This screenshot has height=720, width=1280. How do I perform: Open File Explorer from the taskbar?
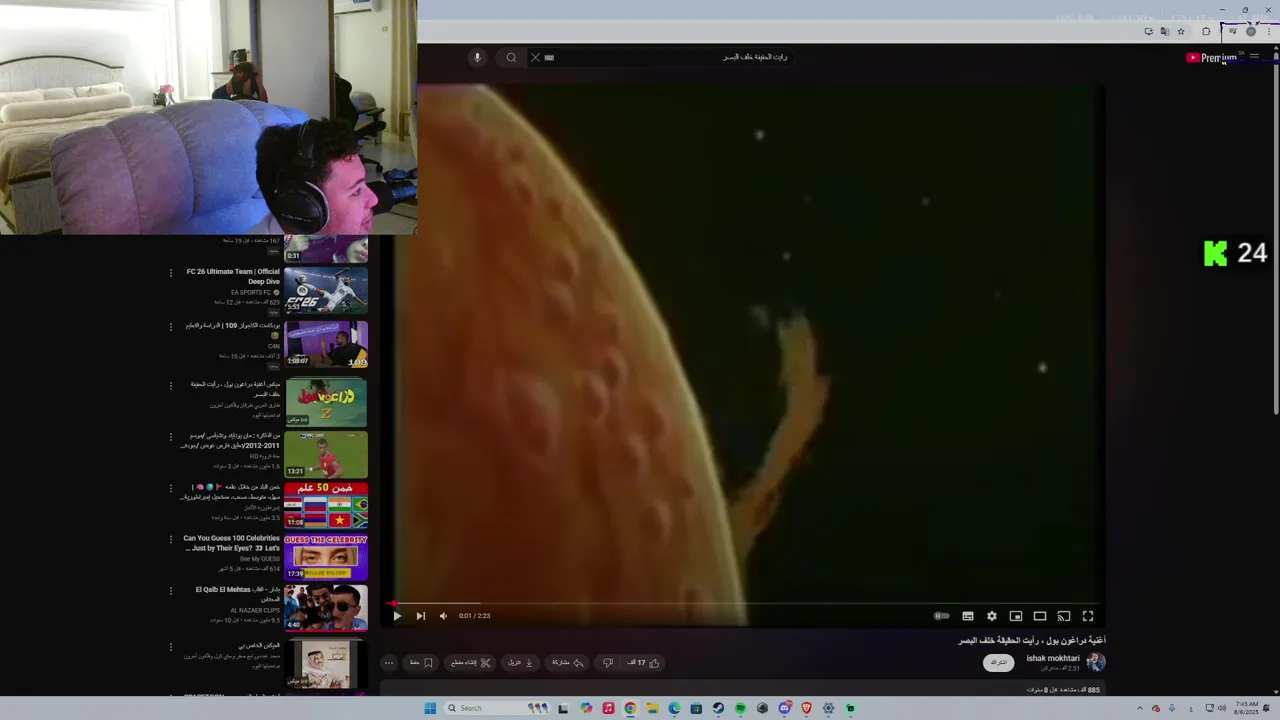[652, 708]
